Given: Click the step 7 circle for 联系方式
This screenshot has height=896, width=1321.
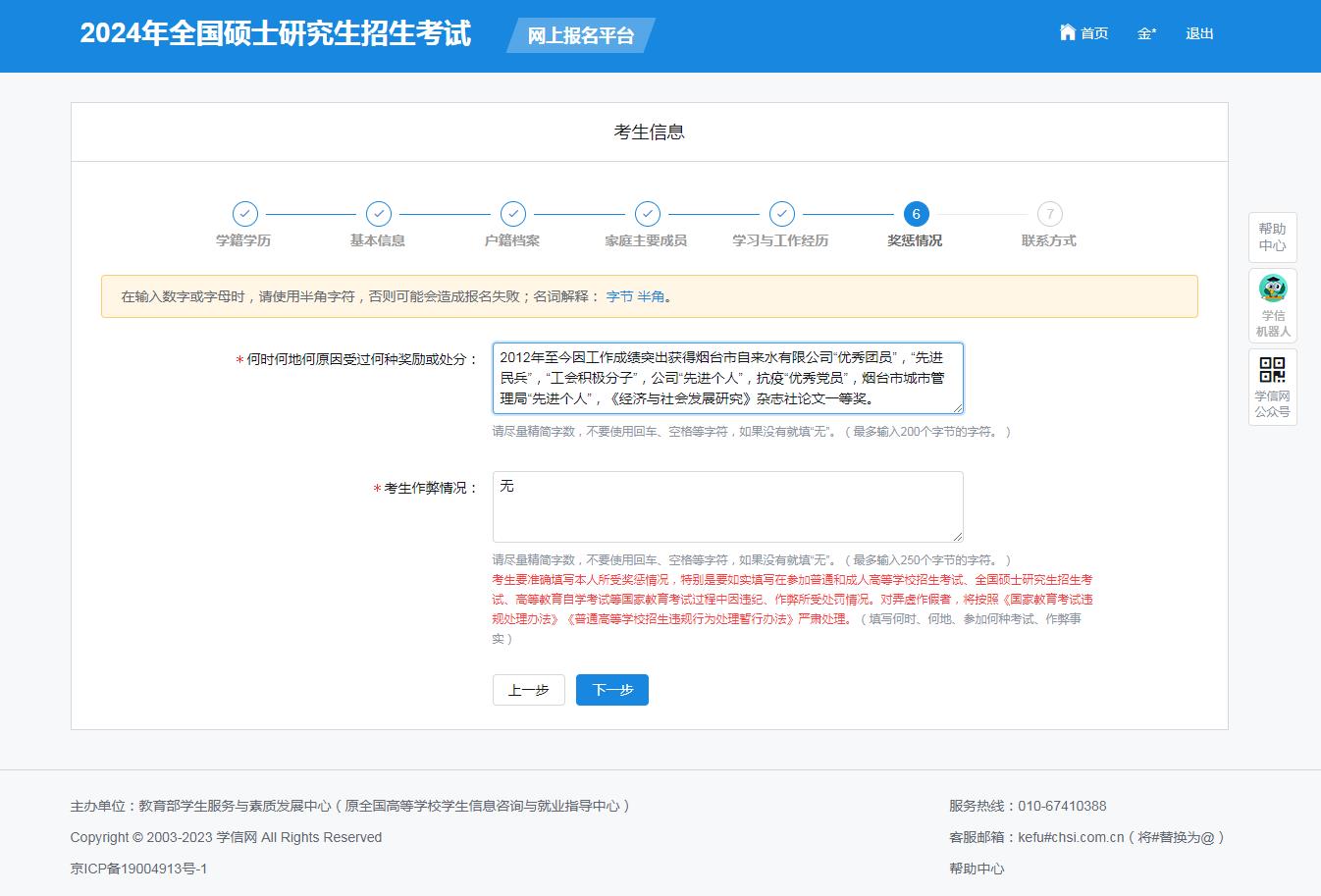Looking at the screenshot, I should click(x=1050, y=214).
